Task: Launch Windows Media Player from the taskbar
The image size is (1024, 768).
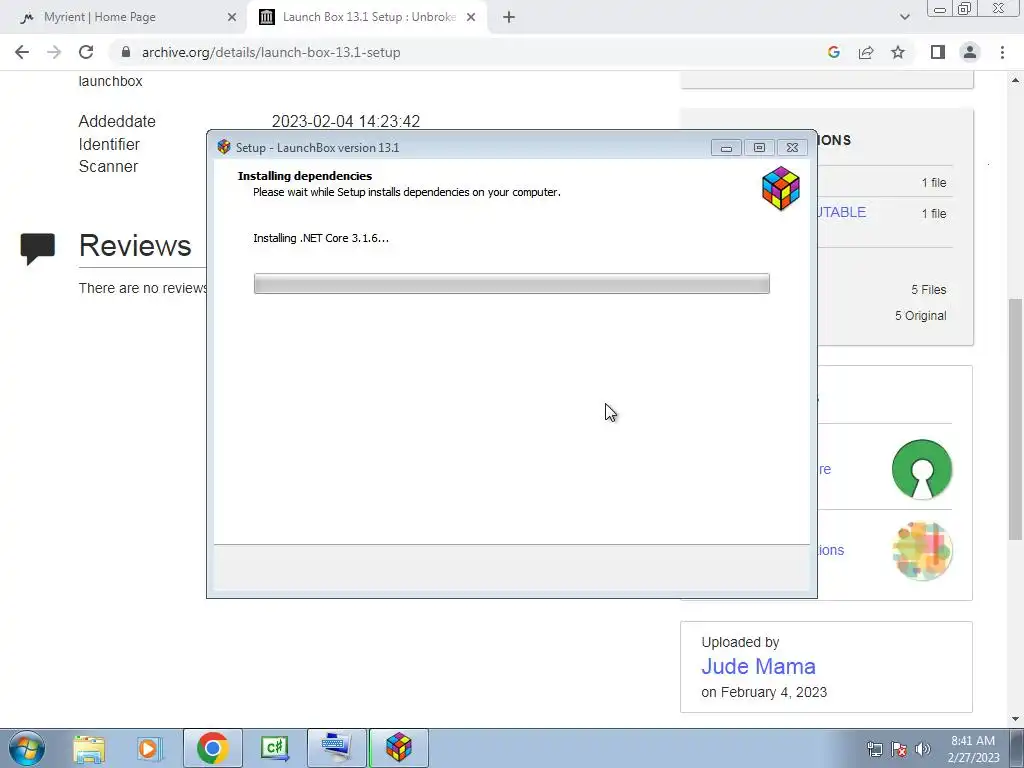Action: [149, 748]
